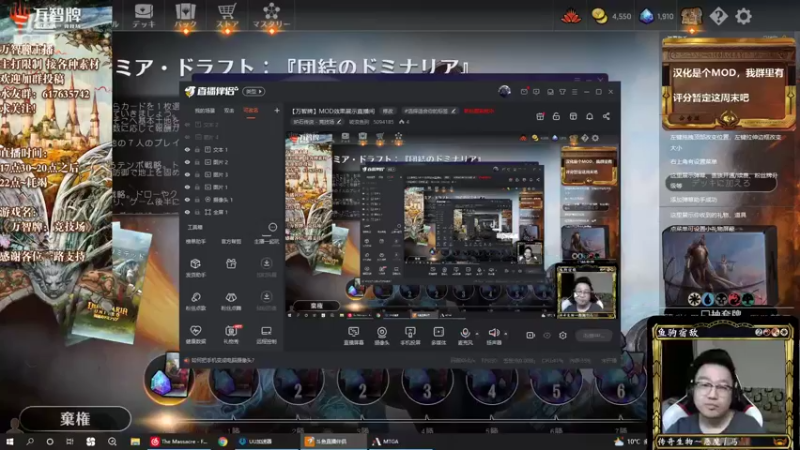Screen dimensions: 800x450
Task: Hide the 图片 1 layer via eye icon
Action: (x=187, y=187)
